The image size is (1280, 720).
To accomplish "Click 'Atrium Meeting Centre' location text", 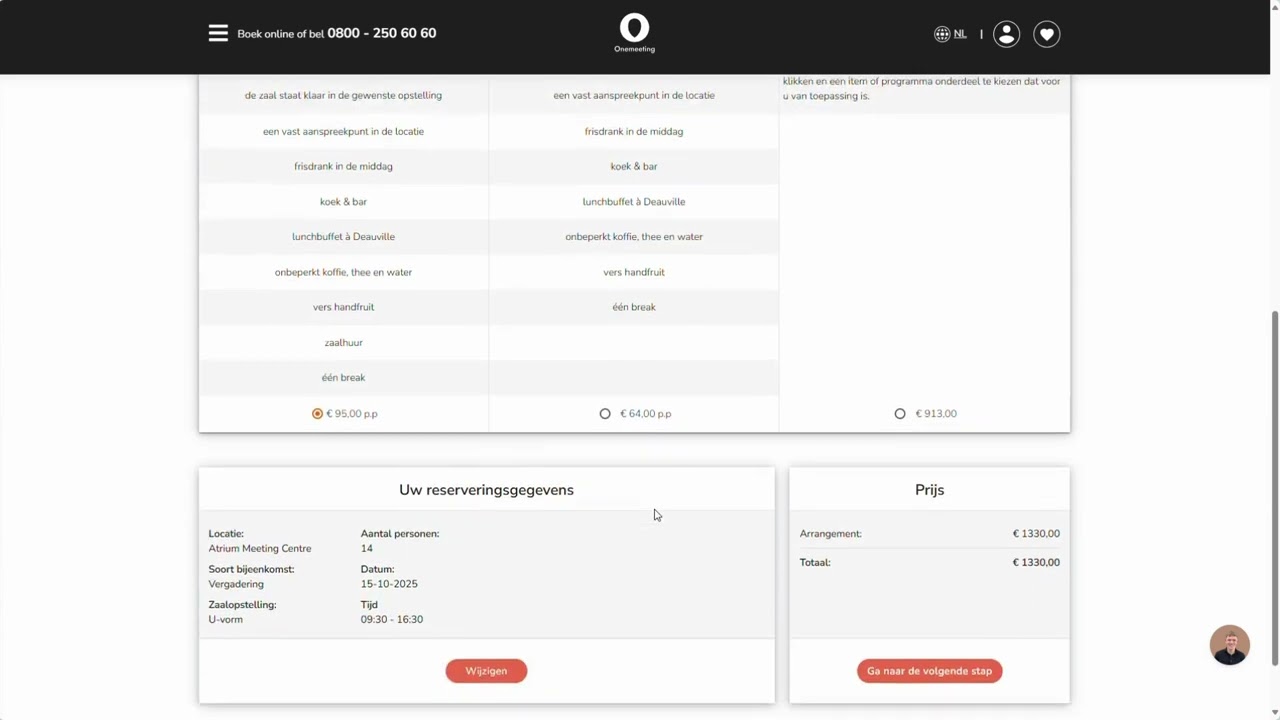I will pos(260,548).
